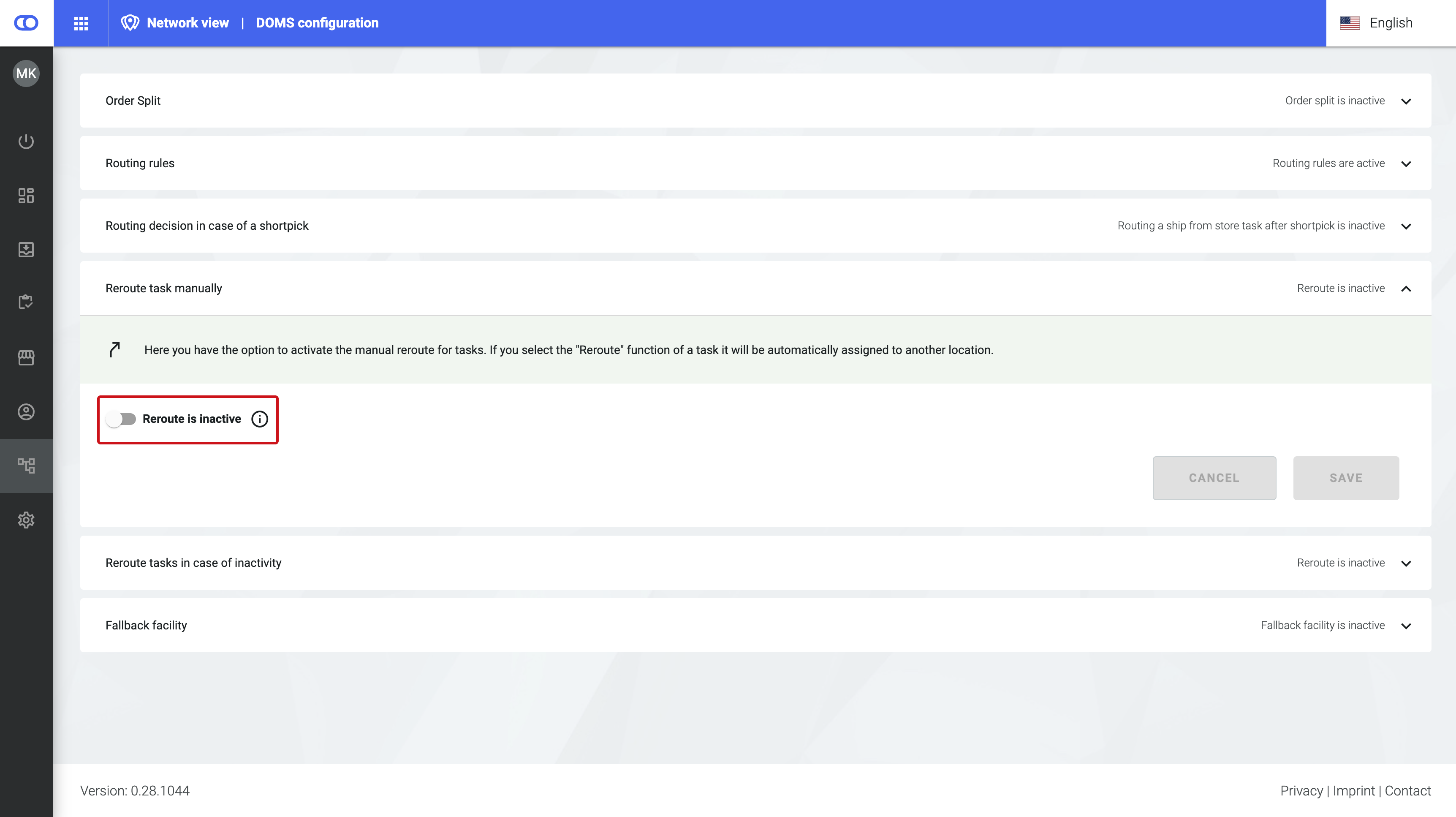
Task: Click the power icon in sidebar
Action: 26,142
